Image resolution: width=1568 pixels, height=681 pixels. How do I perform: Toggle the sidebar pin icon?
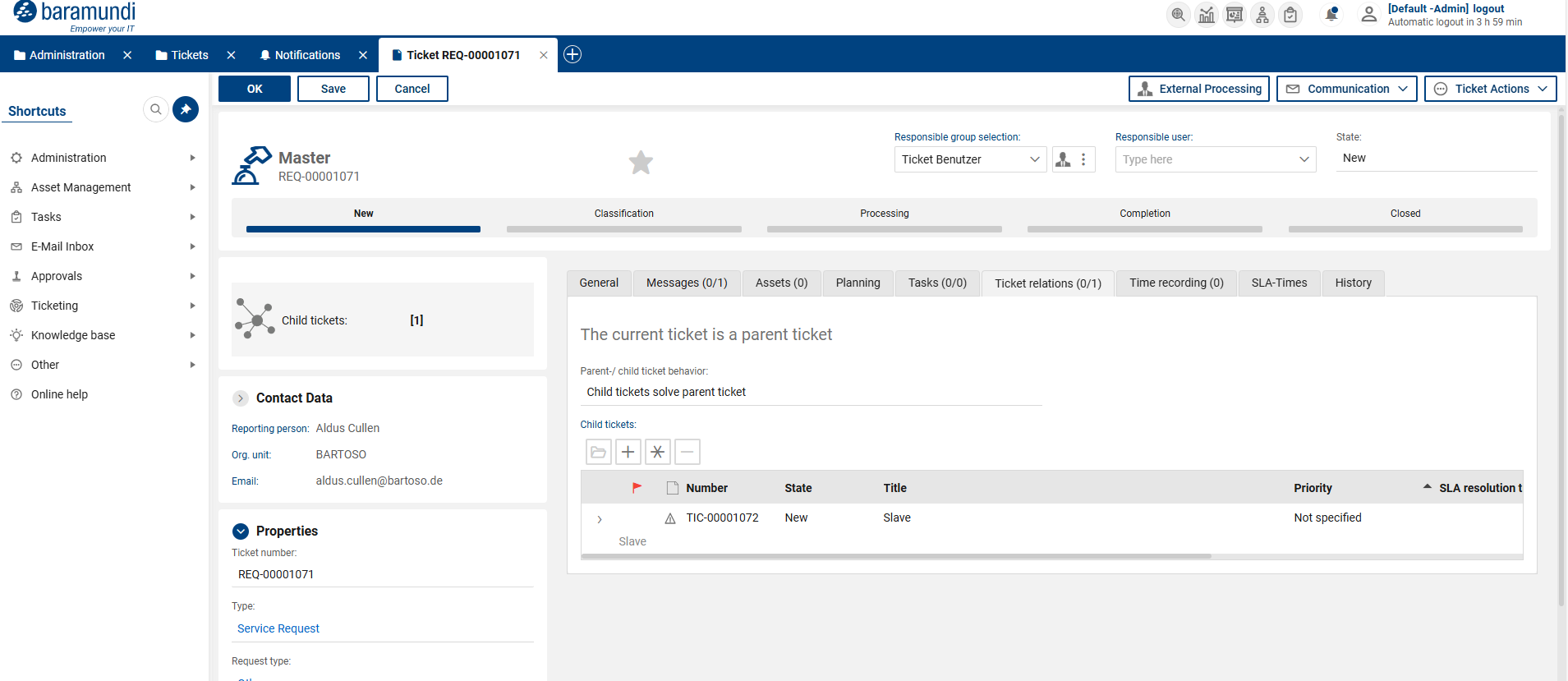[x=186, y=109]
